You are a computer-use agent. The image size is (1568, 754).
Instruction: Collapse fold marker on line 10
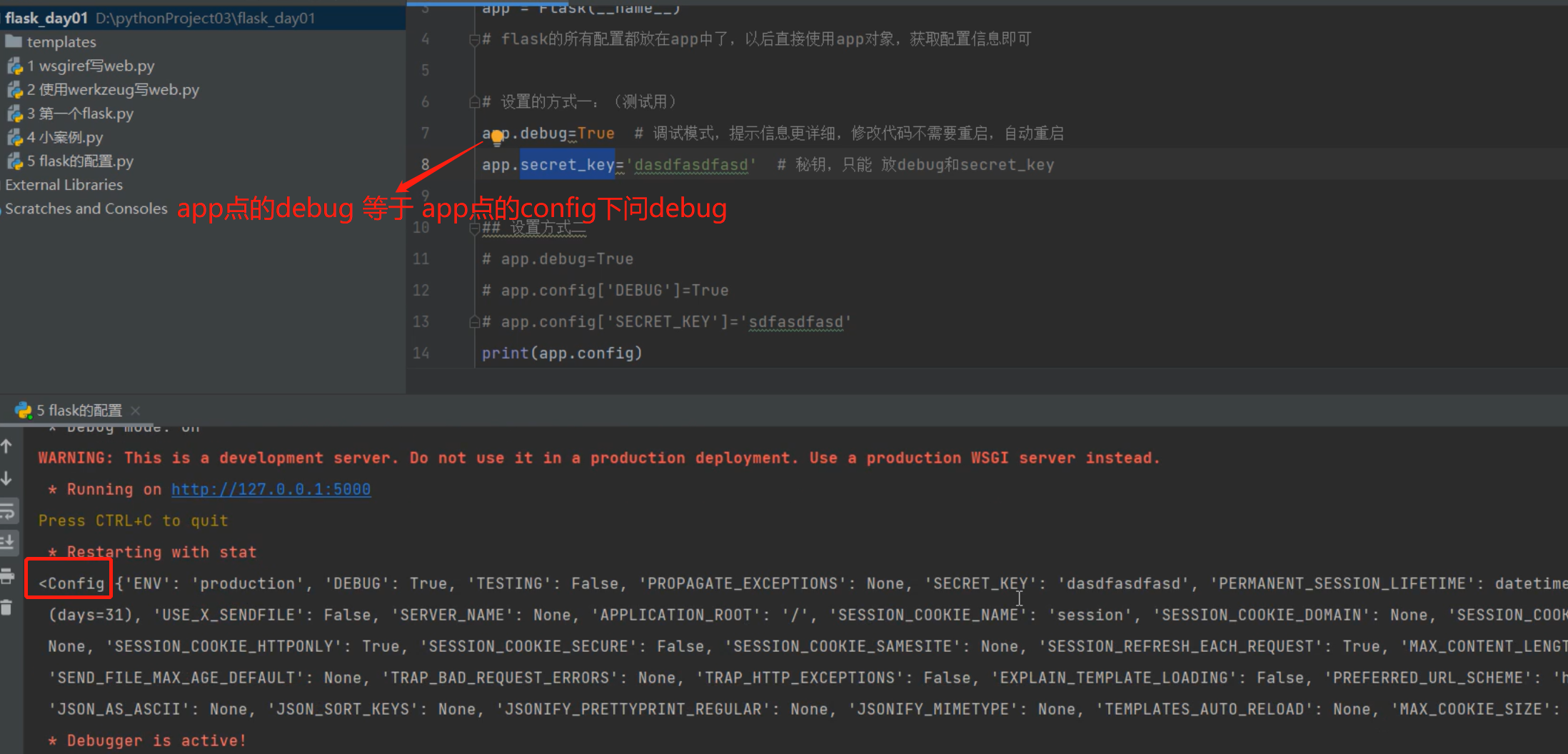click(474, 228)
